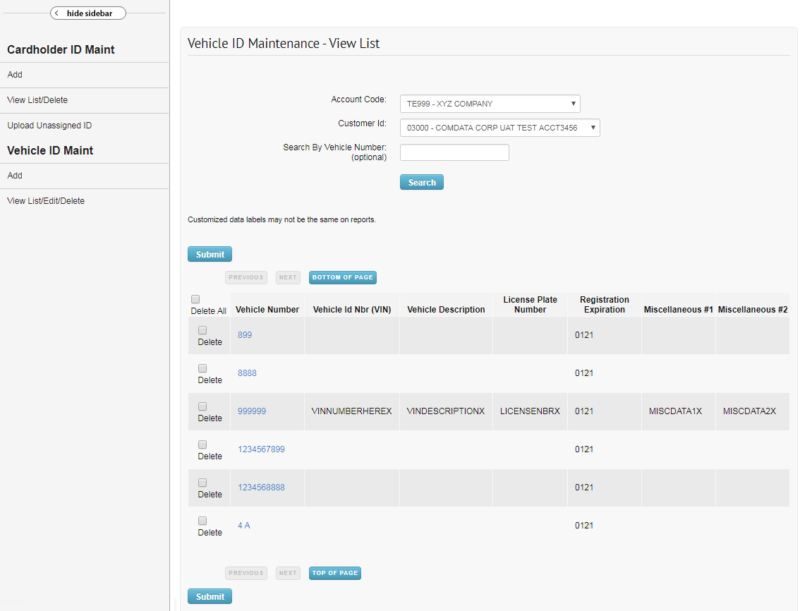Tick Delete checkbox for vehicle 899
This screenshot has width=800, height=611.
click(x=202, y=330)
